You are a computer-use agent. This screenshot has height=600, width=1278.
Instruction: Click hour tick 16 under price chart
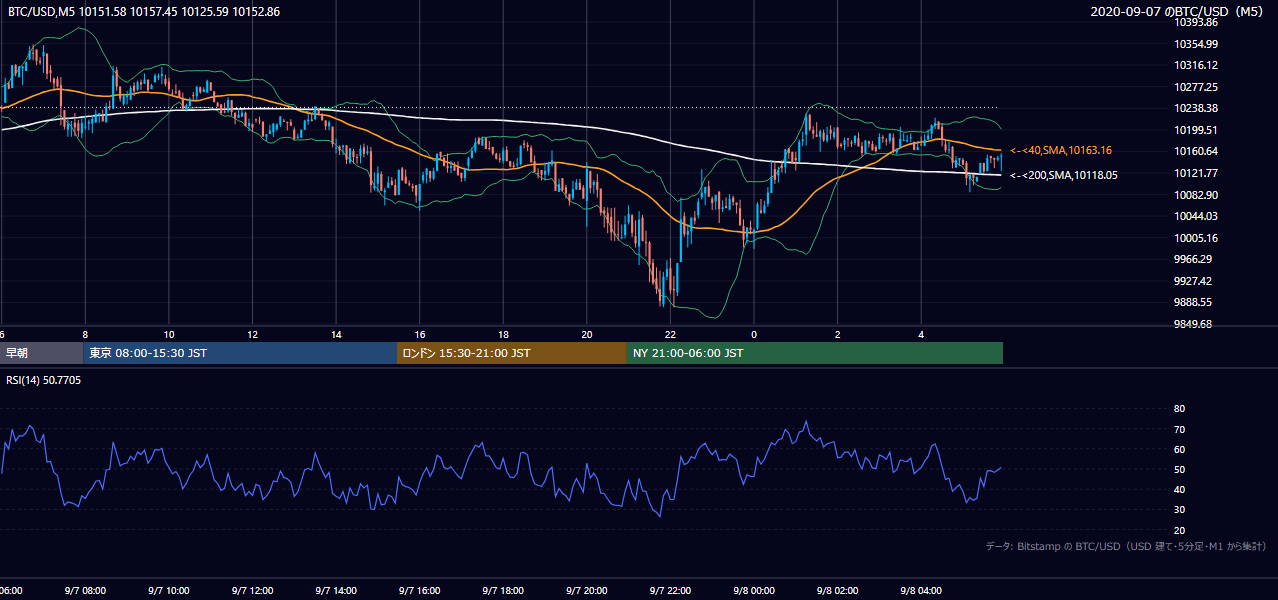(x=420, y=334)
